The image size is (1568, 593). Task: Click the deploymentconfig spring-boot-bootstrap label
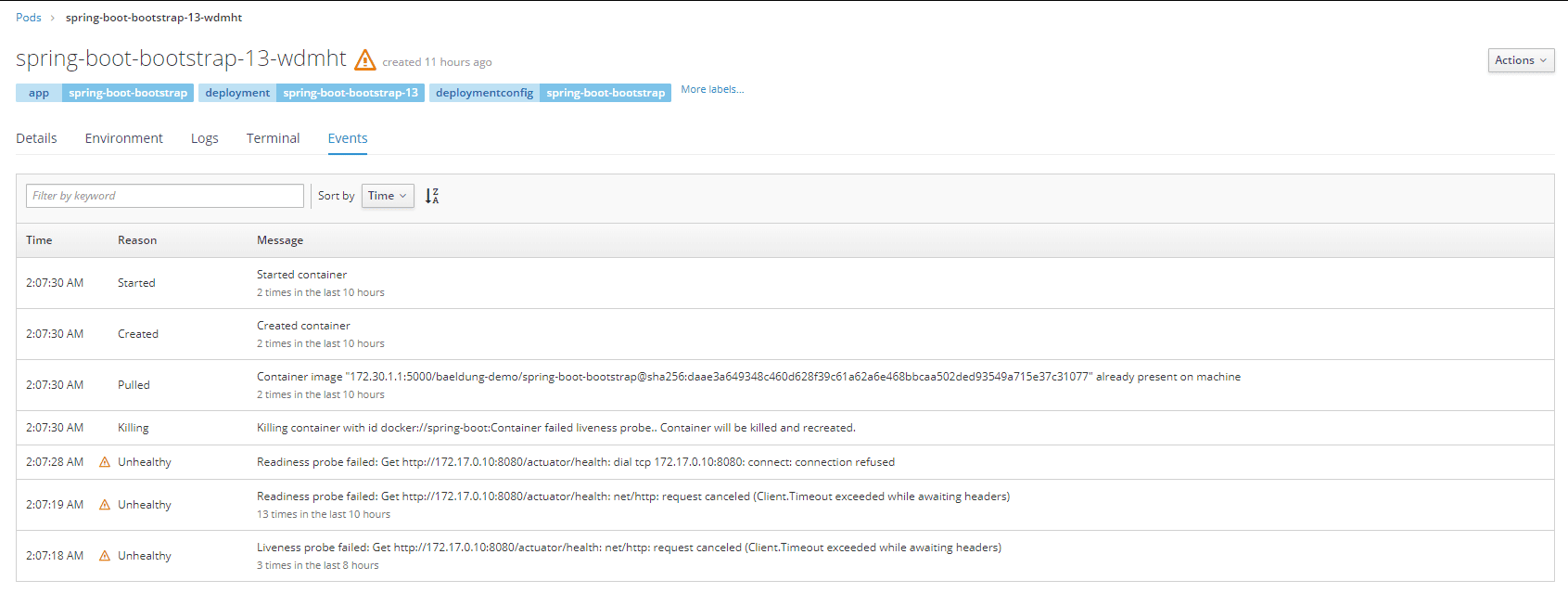pos(550,93)
